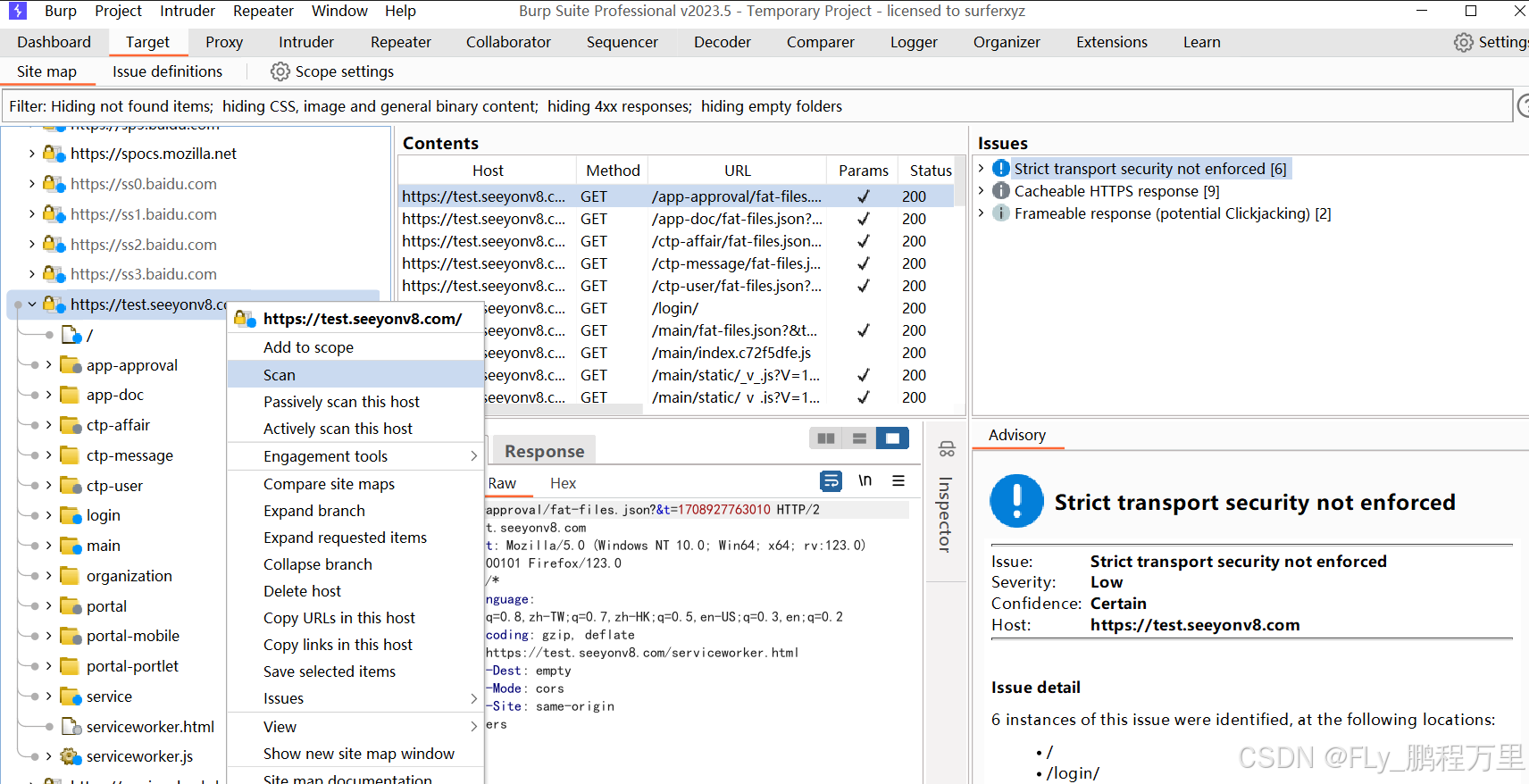
Task: Click the Burp Suite logo icon
Action: 17,11
